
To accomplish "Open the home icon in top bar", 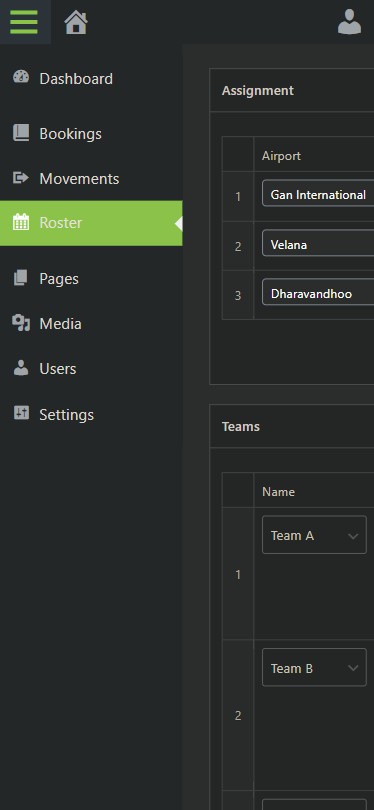I will coord(76,22).
